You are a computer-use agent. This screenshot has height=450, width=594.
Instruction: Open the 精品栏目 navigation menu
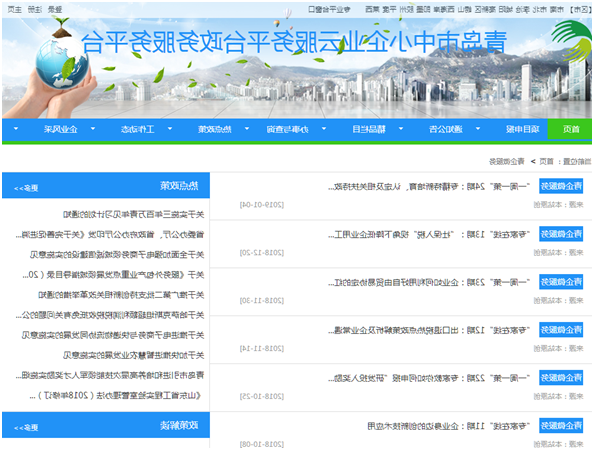tap(368, 129)
